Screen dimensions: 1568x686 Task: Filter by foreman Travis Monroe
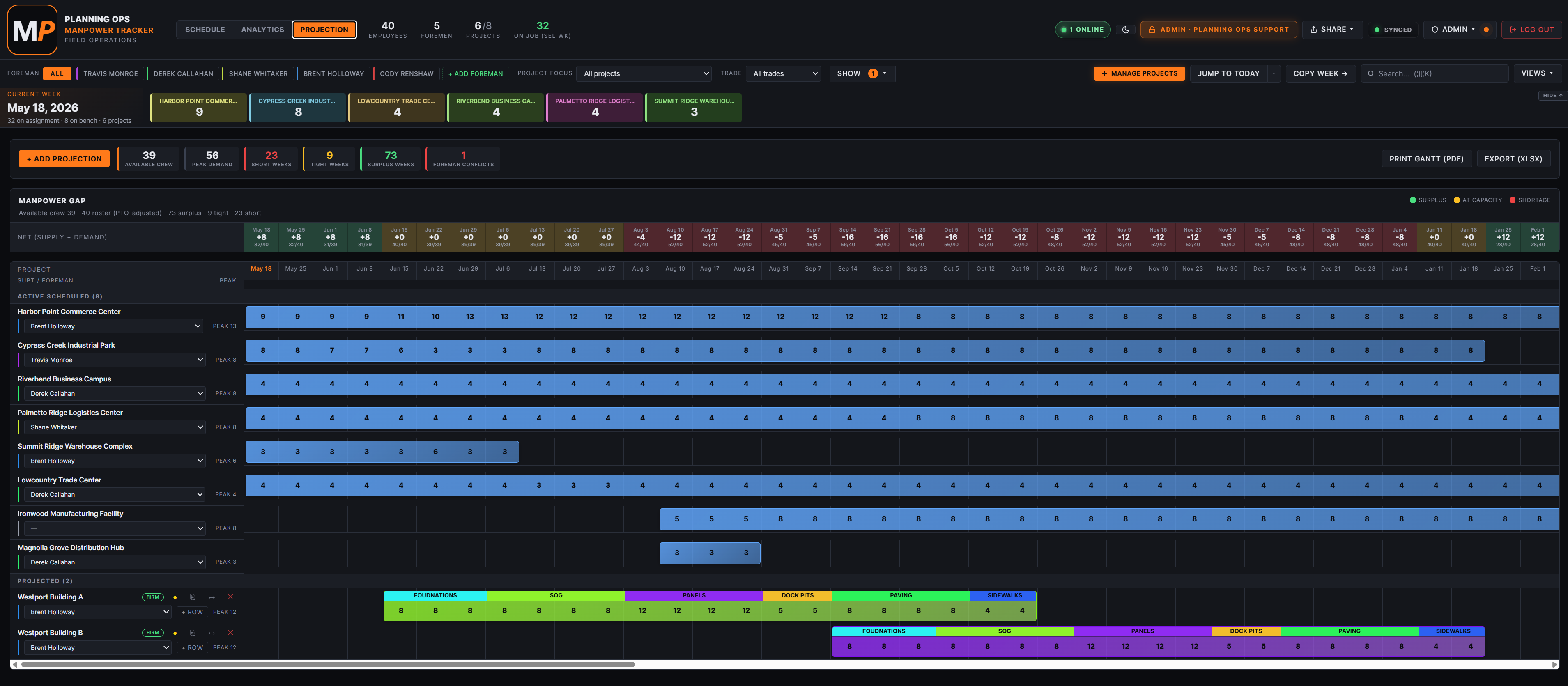point(110,73)
